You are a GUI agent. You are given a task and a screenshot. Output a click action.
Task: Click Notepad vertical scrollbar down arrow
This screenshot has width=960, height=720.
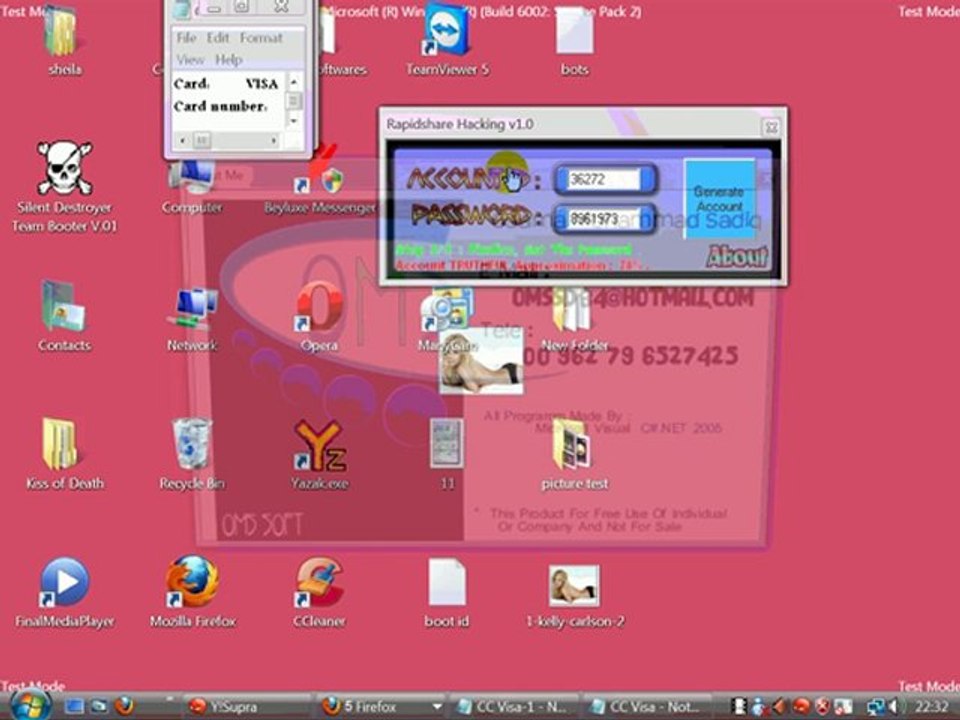click(294, 121)
